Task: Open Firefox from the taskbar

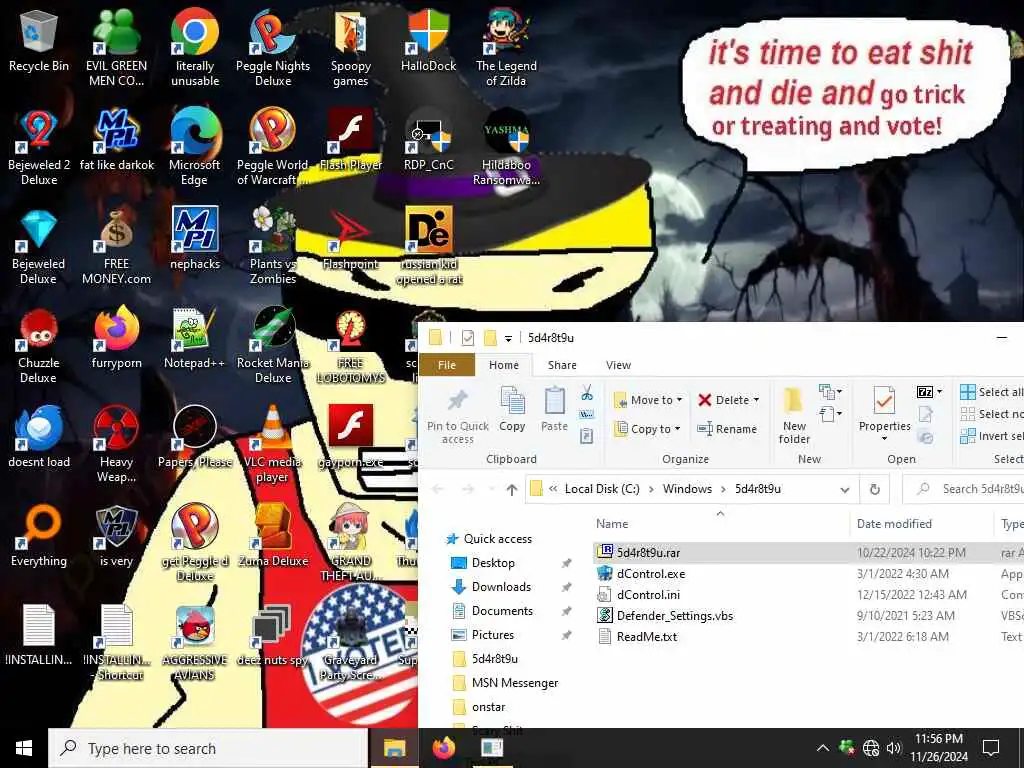Action: click(x=444, y=748)
